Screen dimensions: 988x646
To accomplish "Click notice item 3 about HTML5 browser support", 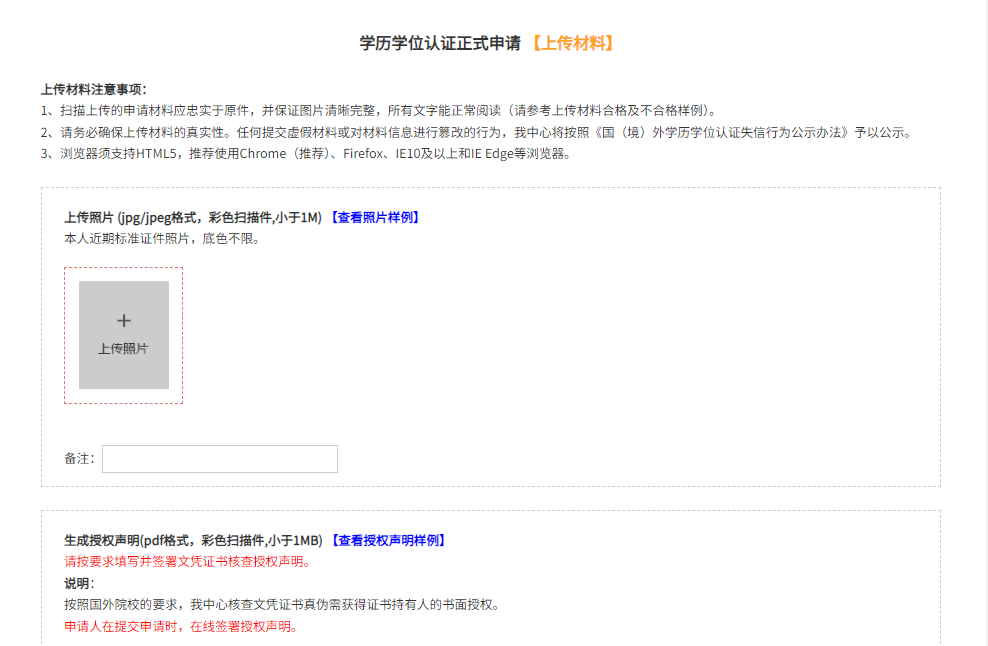I will pyautogui.click(x=306, y=154).
